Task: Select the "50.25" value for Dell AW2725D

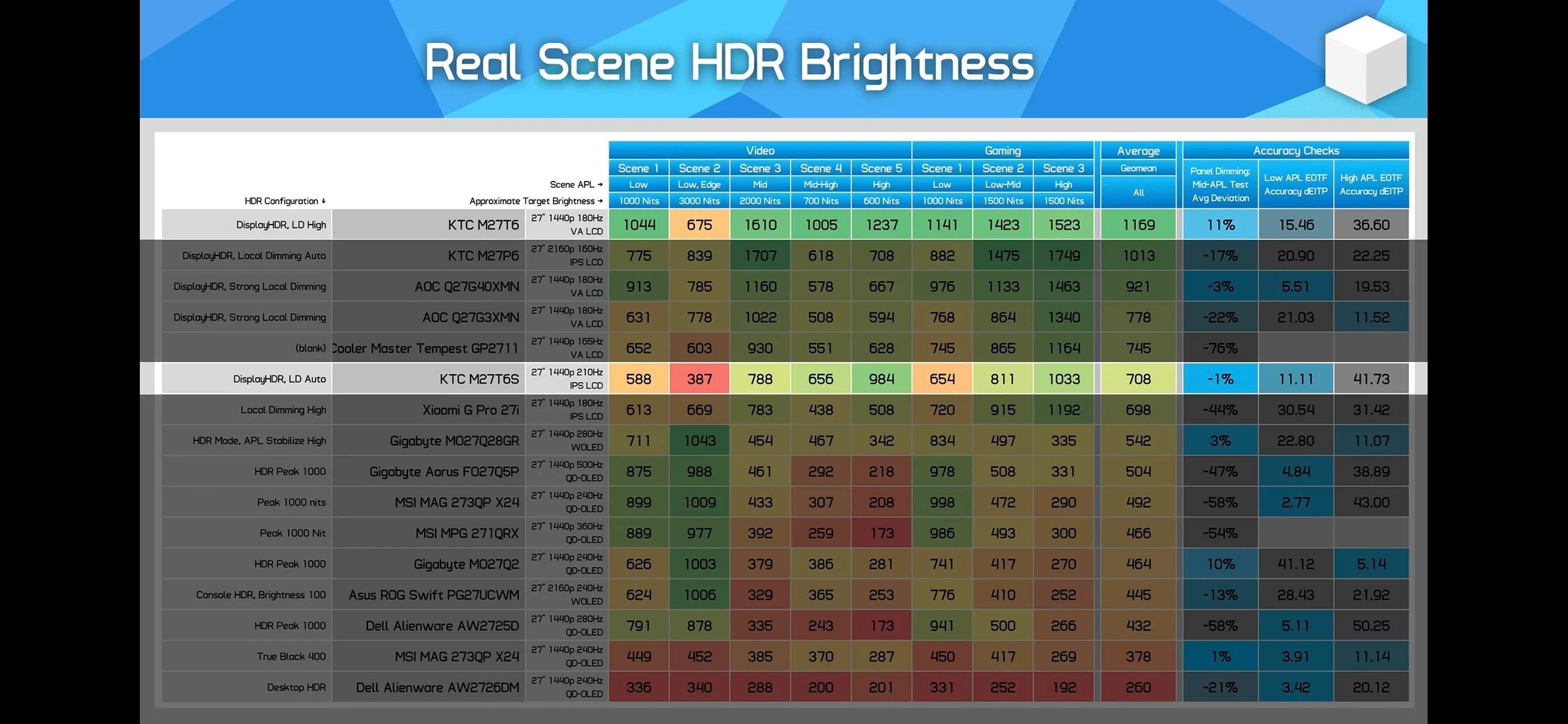Action: point(1371,626)
